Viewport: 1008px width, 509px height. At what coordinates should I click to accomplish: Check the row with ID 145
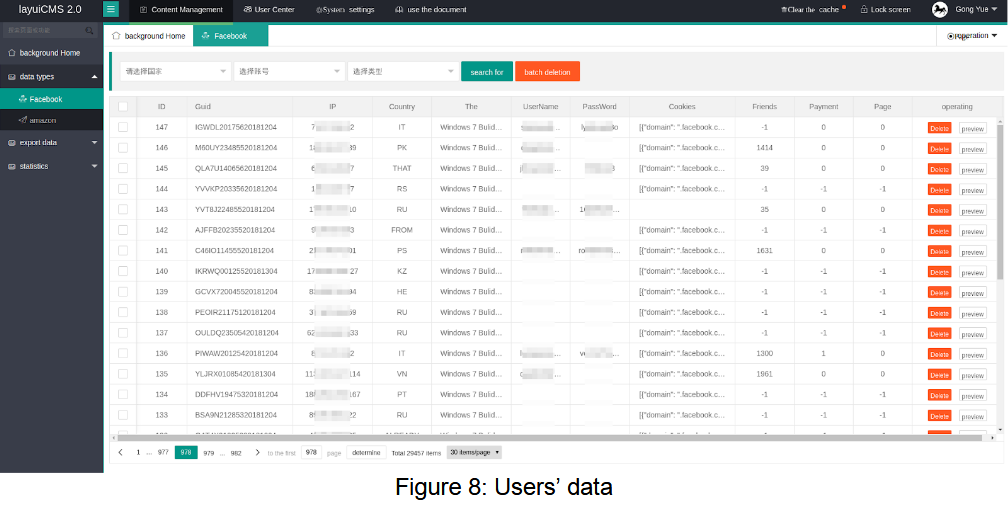pyautogui.click(x=123, y=168)
